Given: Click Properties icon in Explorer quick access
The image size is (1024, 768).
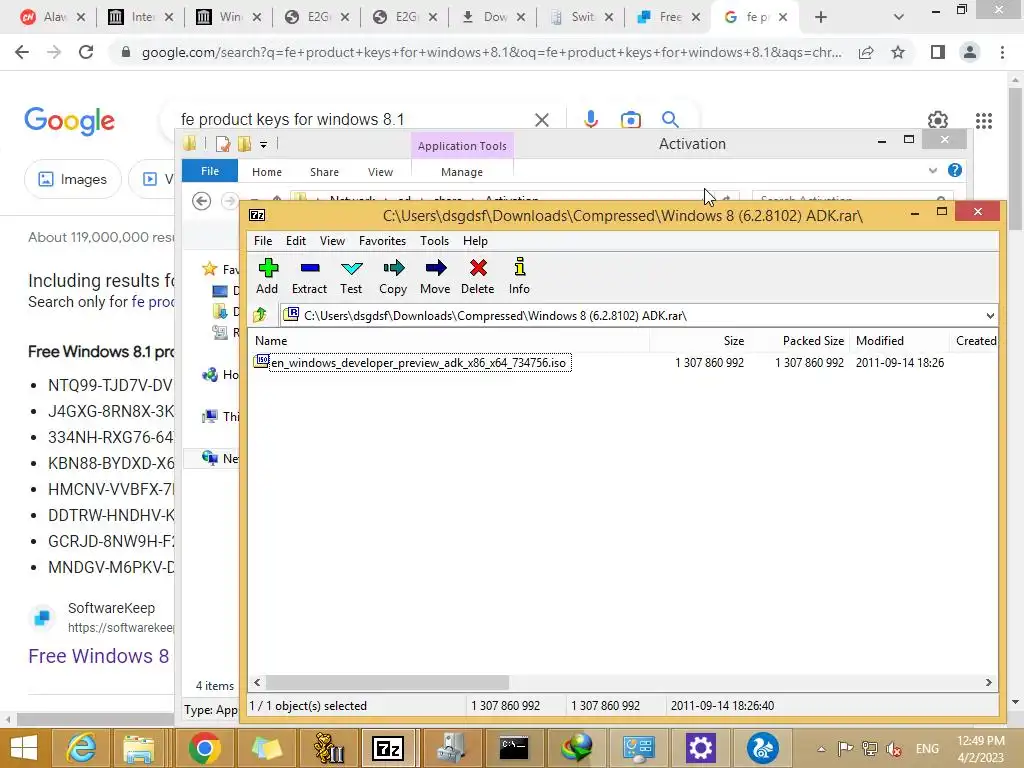Looking at the screenshot, I should pos(223,144).
